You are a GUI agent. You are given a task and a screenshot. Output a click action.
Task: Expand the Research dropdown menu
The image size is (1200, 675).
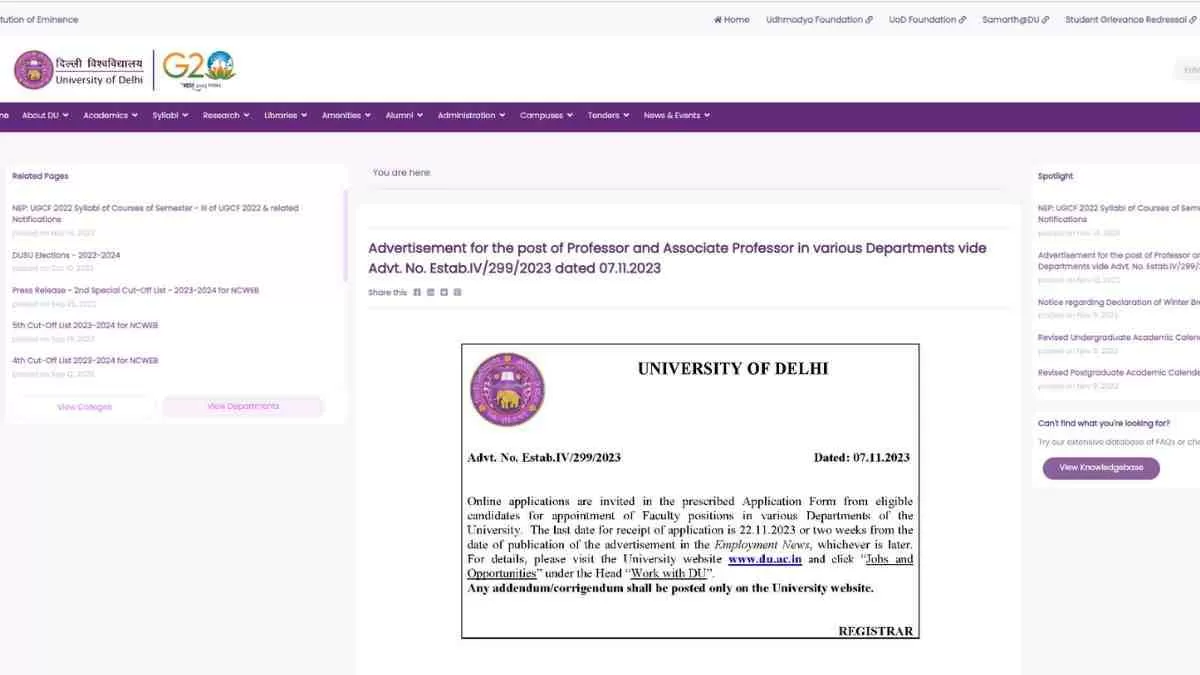[226, 115]
